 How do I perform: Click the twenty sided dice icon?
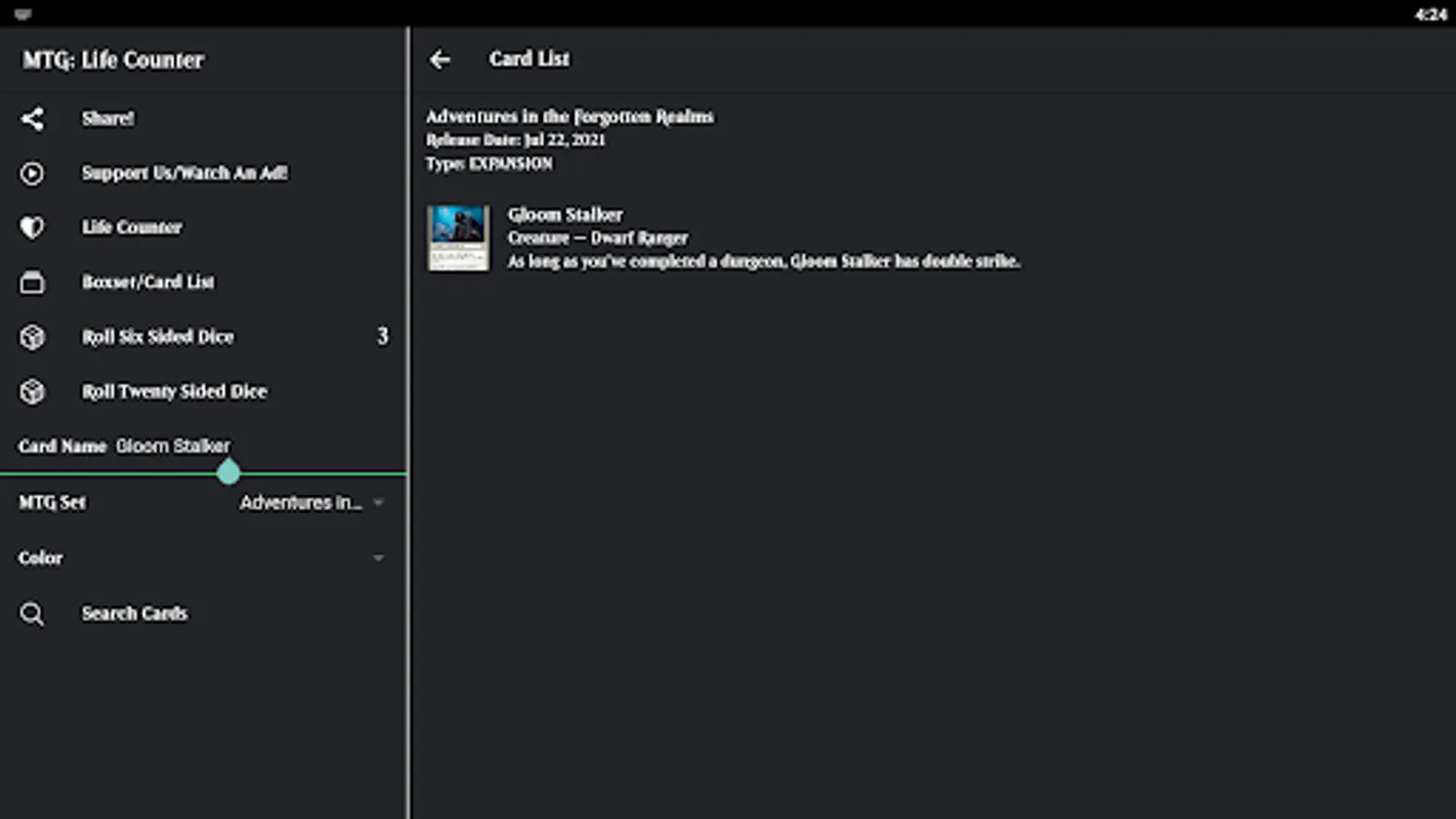pos(32,391)
